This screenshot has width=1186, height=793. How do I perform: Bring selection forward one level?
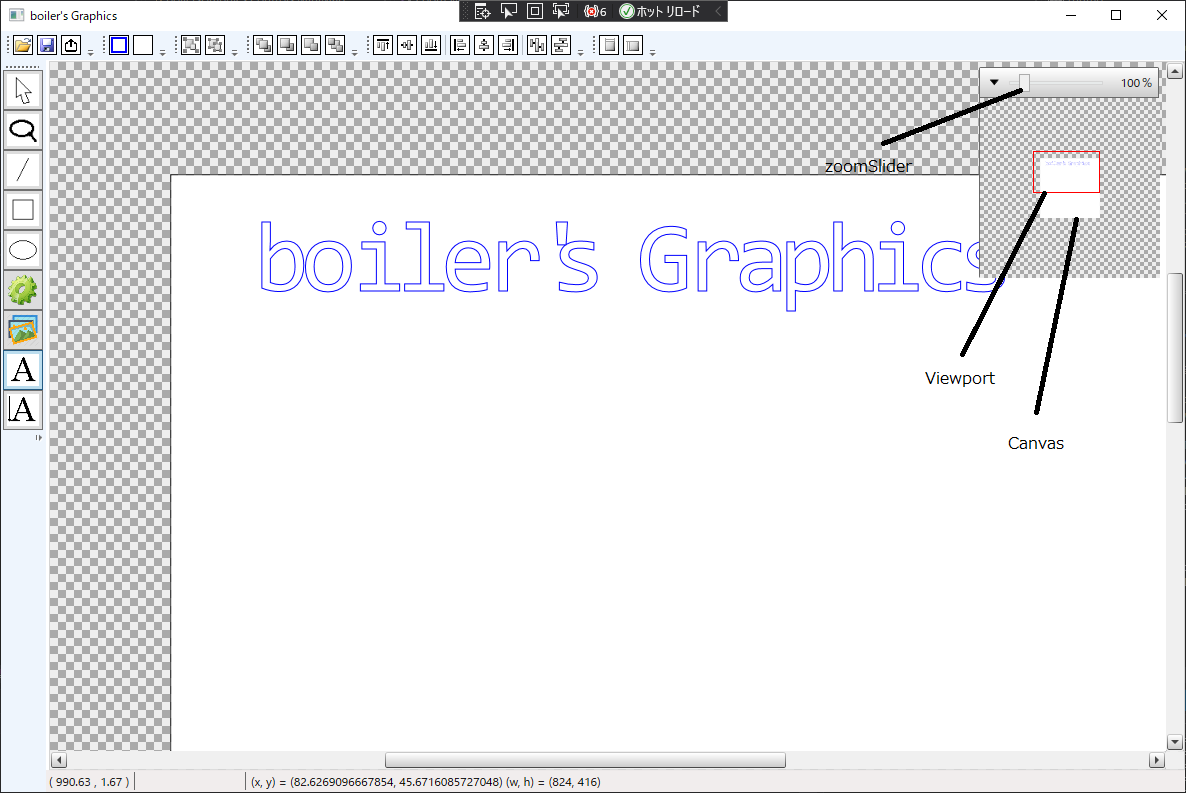[287, 45]
